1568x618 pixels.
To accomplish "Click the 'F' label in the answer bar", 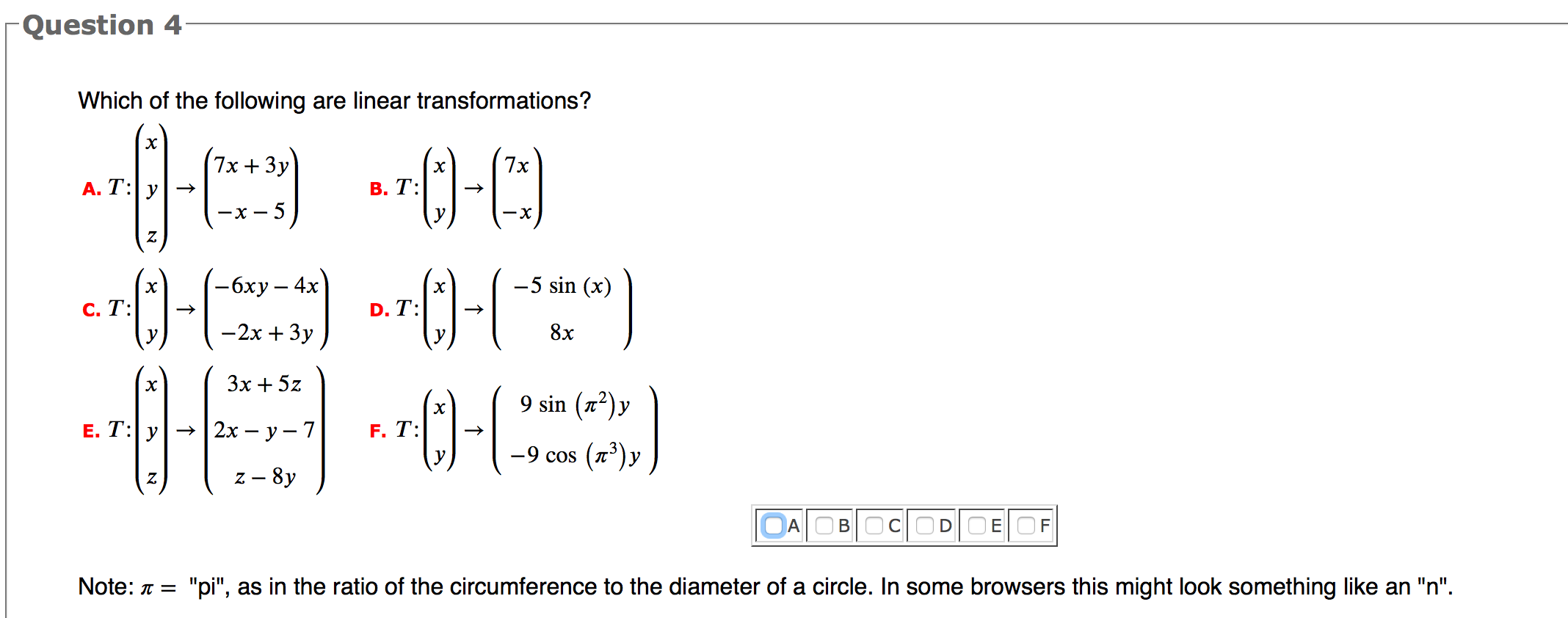I will coord(1044,526).
